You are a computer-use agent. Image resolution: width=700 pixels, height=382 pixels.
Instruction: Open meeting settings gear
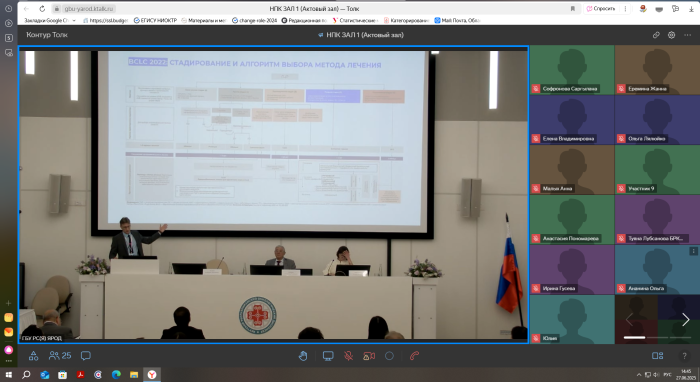click(671, 35)
